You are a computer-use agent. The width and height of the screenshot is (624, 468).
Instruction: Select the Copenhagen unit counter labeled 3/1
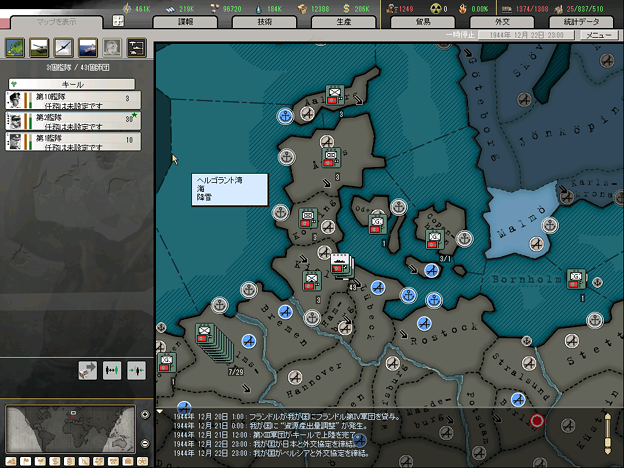[x=435, y=240]
